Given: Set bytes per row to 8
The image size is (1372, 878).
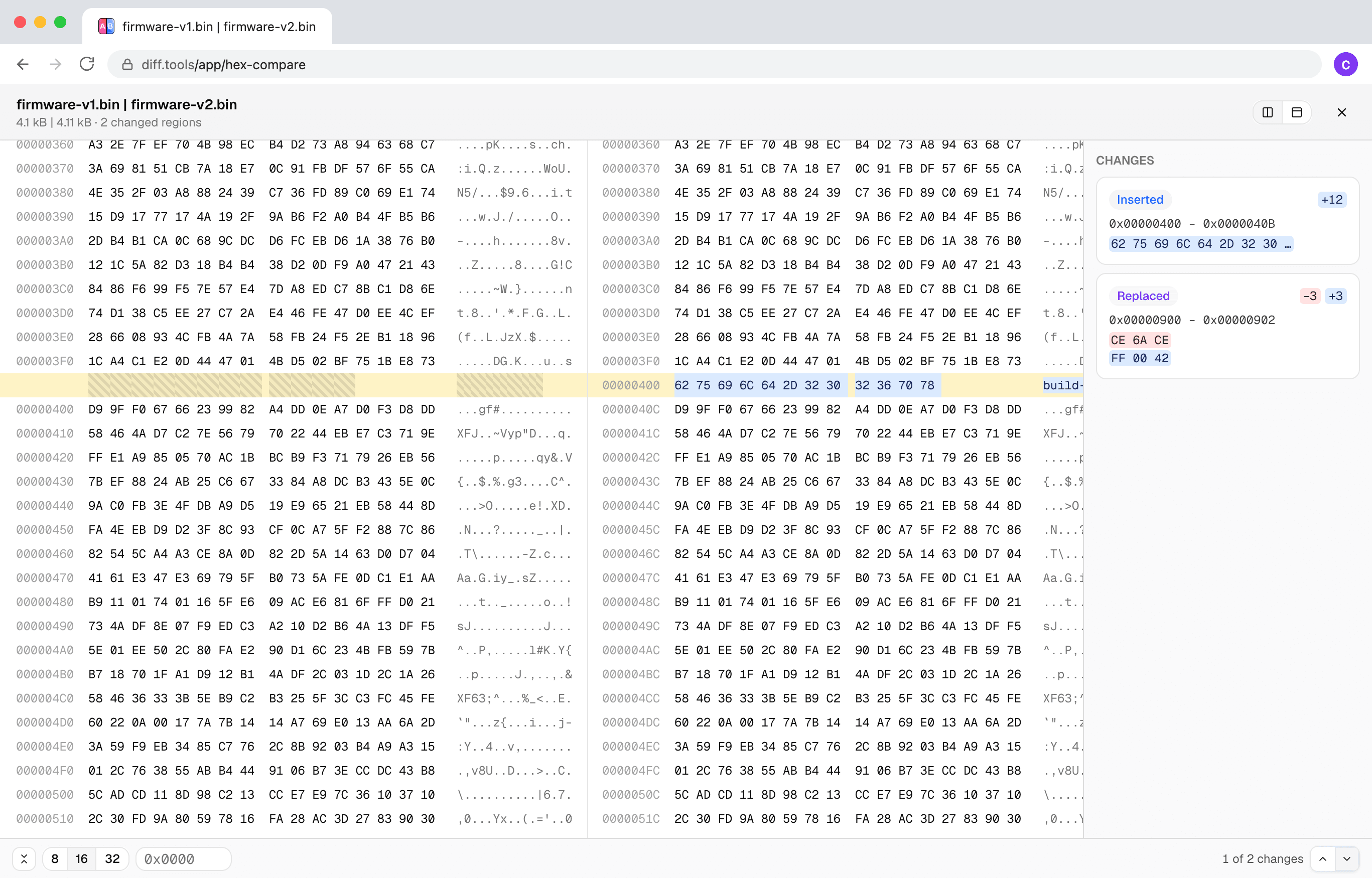Looking at the screenshot, I should (x=55, y=858).
